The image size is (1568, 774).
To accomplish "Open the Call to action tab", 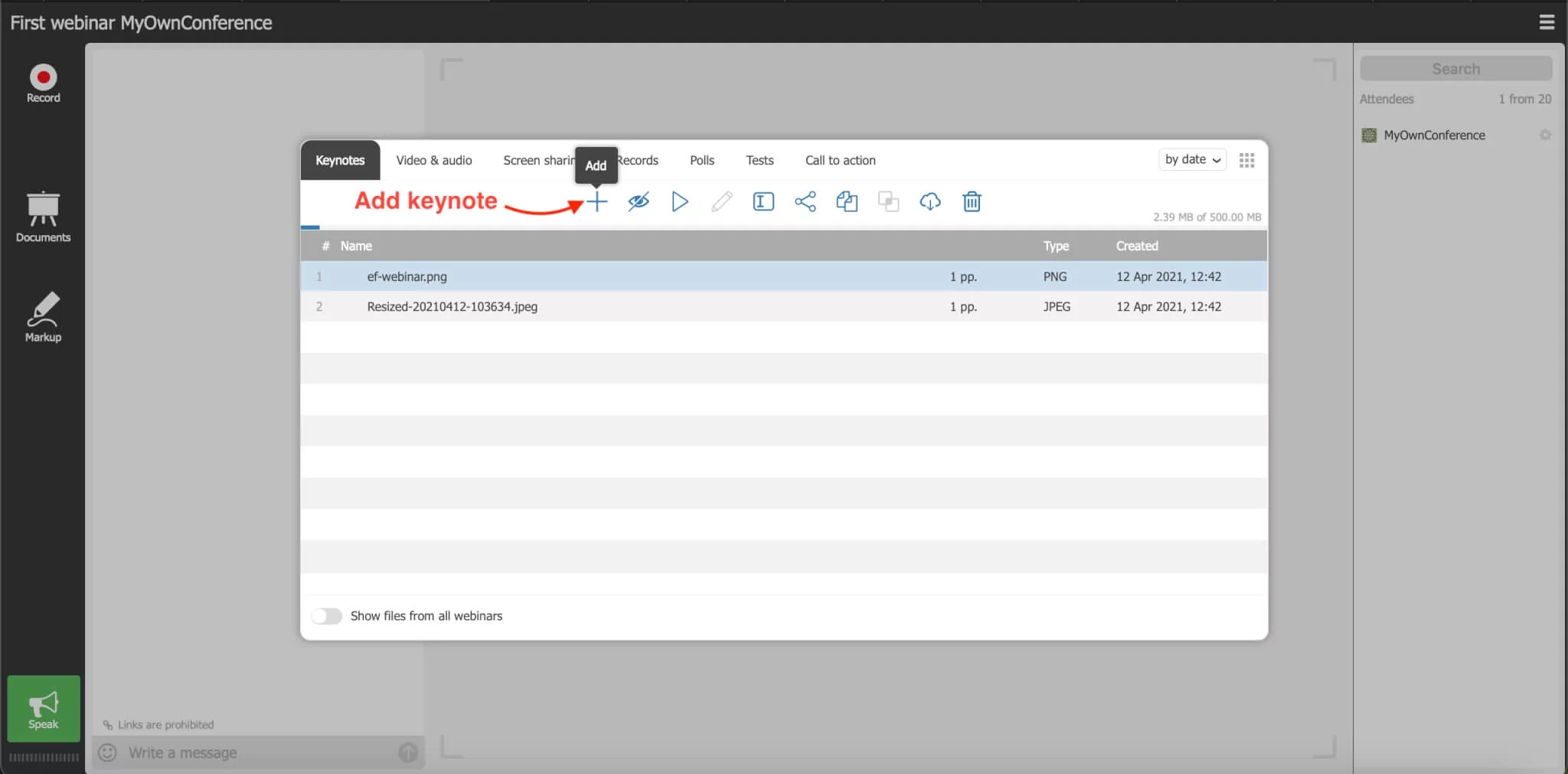I will (x=839, y=160).
